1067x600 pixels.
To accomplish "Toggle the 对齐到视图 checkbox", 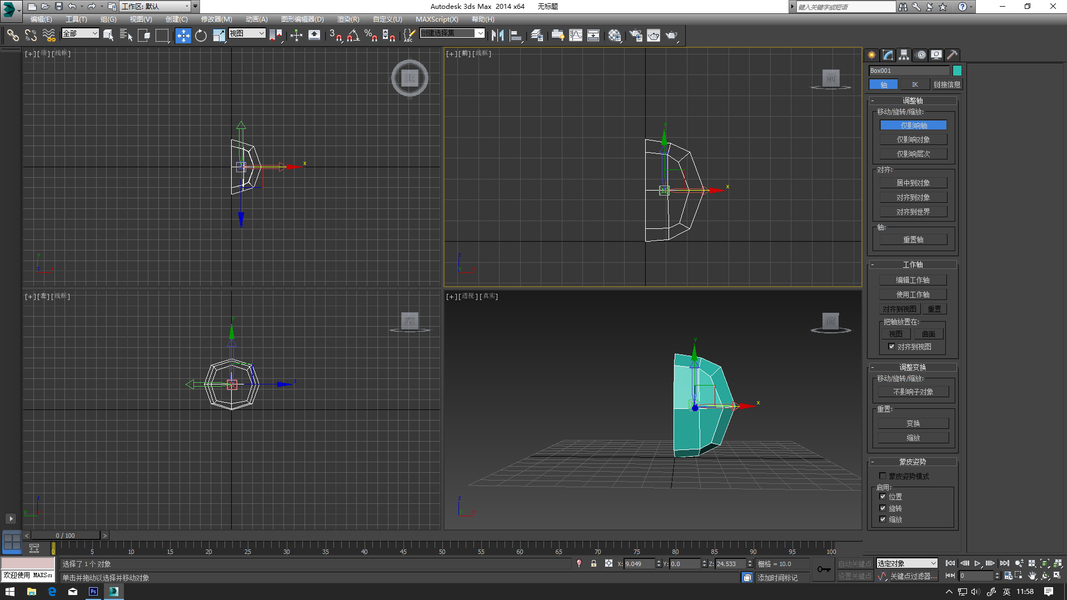I will [x=891, y=347].
